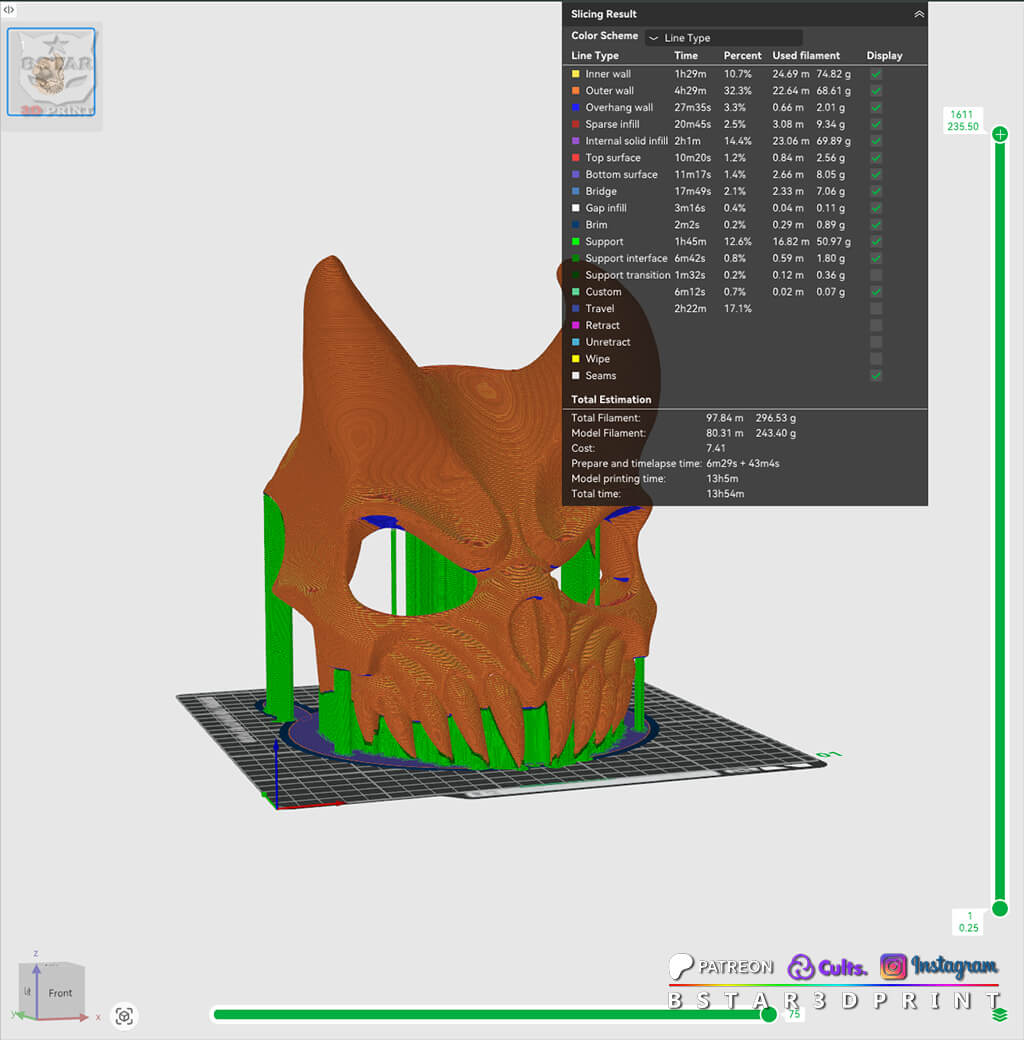1024x1040 pixels.
Task: Toggle Bottom surface display checkbox
Action: click(876, 174)
